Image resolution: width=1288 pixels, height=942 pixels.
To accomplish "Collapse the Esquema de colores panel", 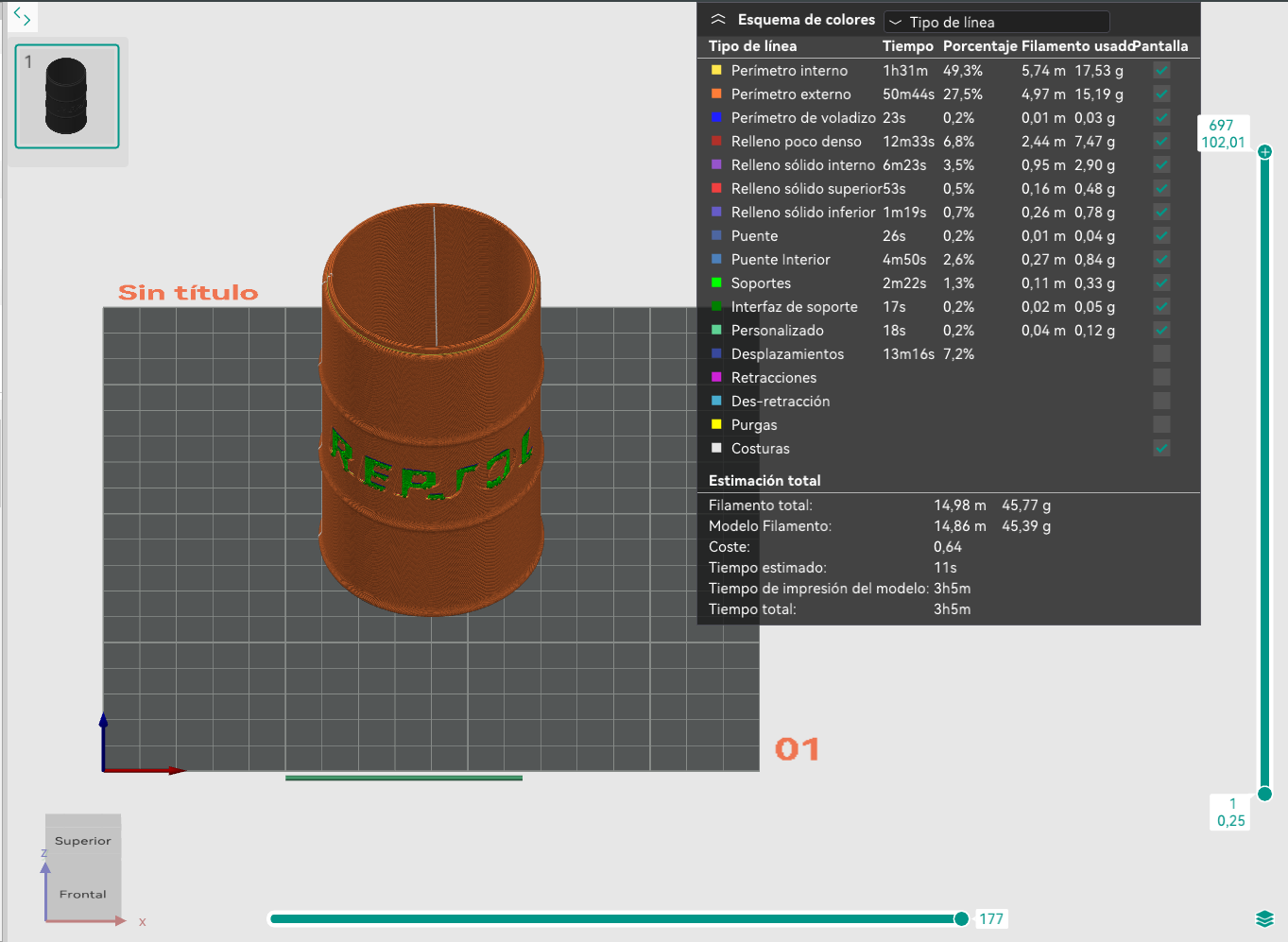I will [x=718, y=20].
